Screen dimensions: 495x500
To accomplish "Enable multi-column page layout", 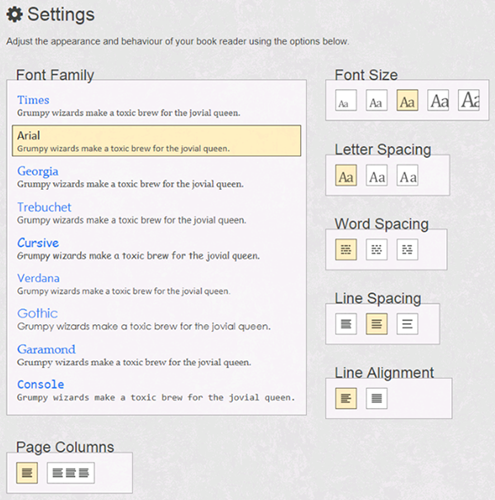I will tap(71, 473).
